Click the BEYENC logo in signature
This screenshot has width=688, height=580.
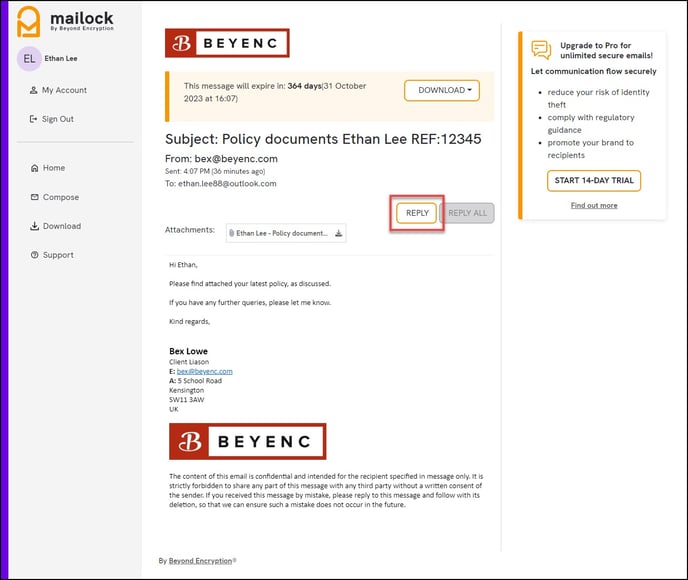point(247,441)
